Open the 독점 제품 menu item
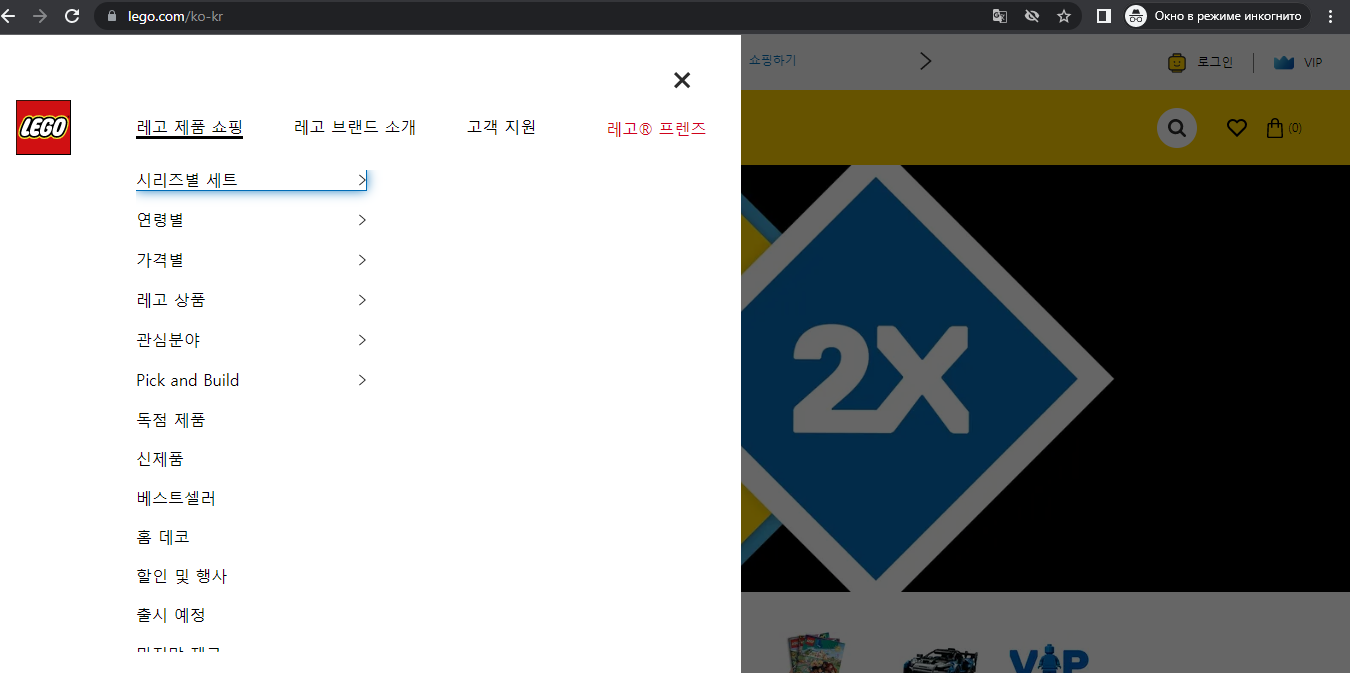This screenshot has height=673, width=1350. 171,420
